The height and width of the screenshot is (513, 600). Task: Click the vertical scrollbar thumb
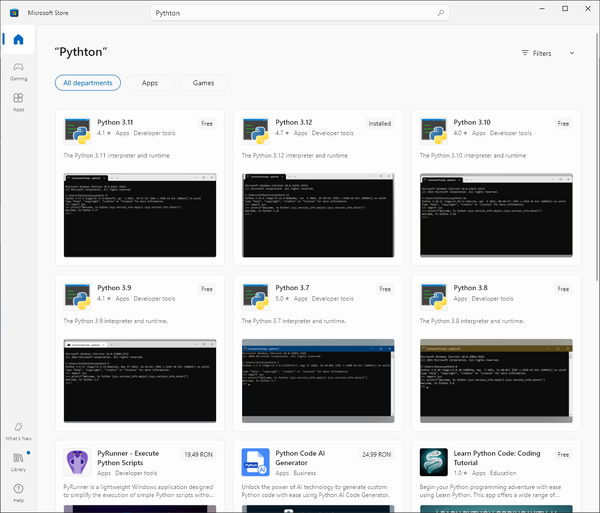[597, 159]
